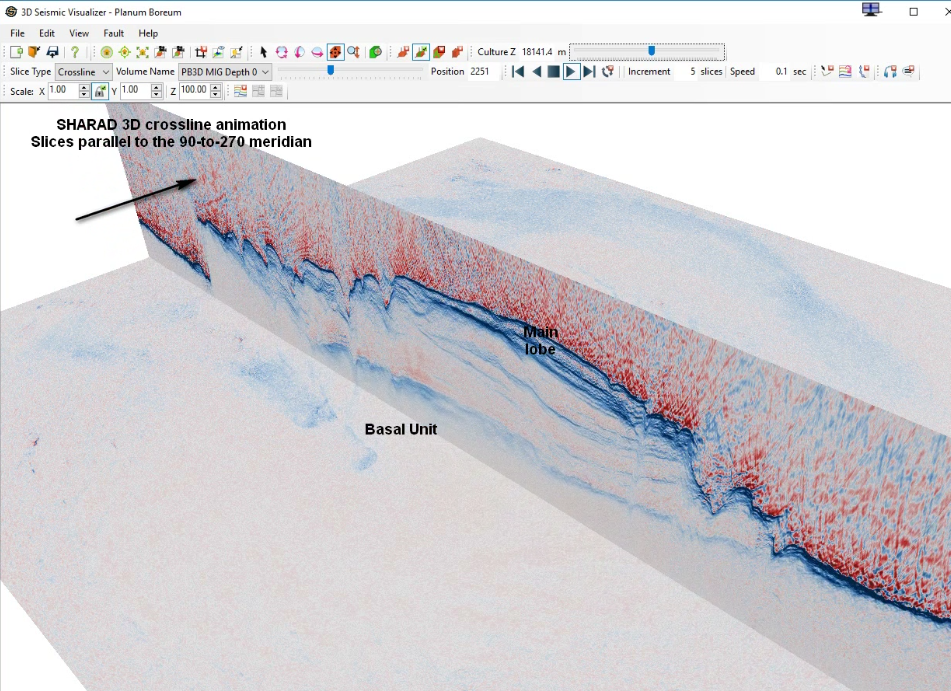Increase the Scale Y stepper
This screenshot has width=951, height=691.
pyautogui.click(x=156, y=88)
